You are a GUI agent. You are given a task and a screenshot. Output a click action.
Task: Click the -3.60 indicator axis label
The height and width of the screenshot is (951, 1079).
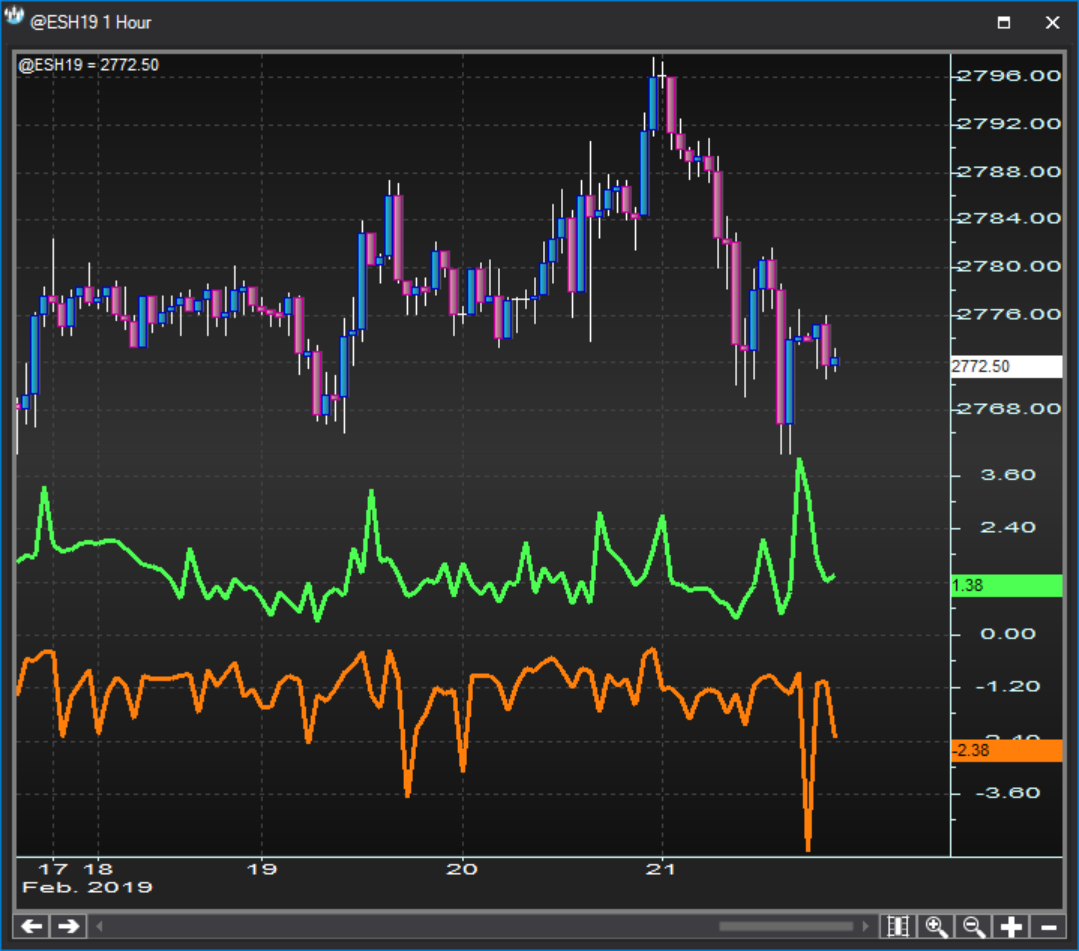point(1008,793)
